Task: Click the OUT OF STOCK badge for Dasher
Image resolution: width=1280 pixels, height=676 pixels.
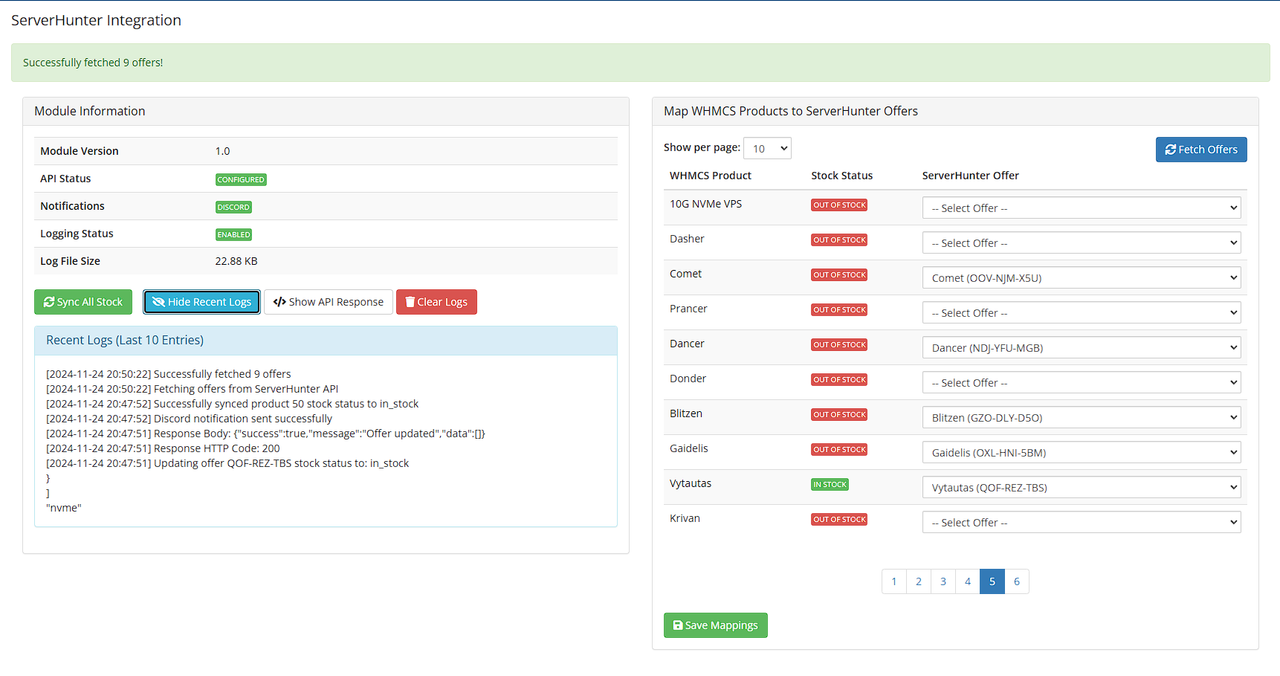Action: (x=839, y=240)
